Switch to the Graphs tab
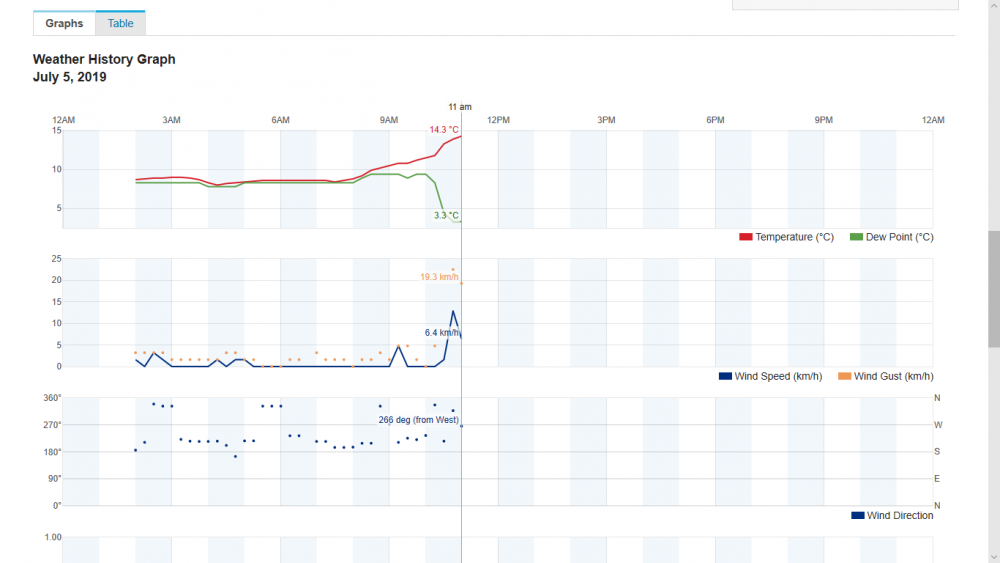Image resolution: width=1000 pixels, height=563 pixels. pos(64,24)
